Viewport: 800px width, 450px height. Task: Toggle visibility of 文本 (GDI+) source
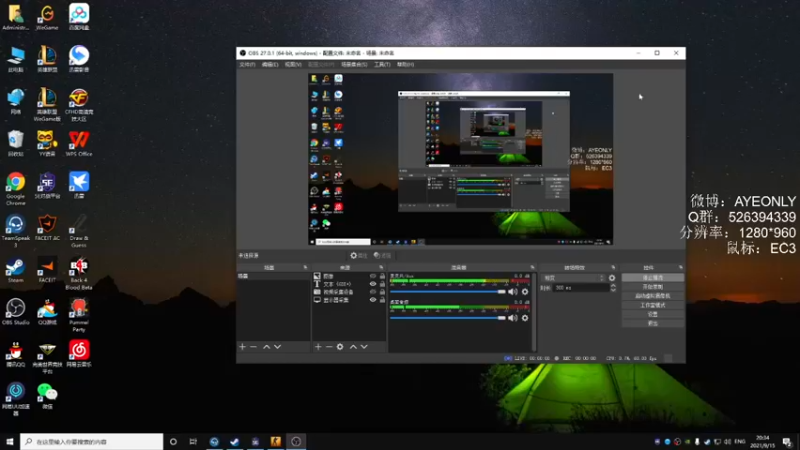point(373,284)
